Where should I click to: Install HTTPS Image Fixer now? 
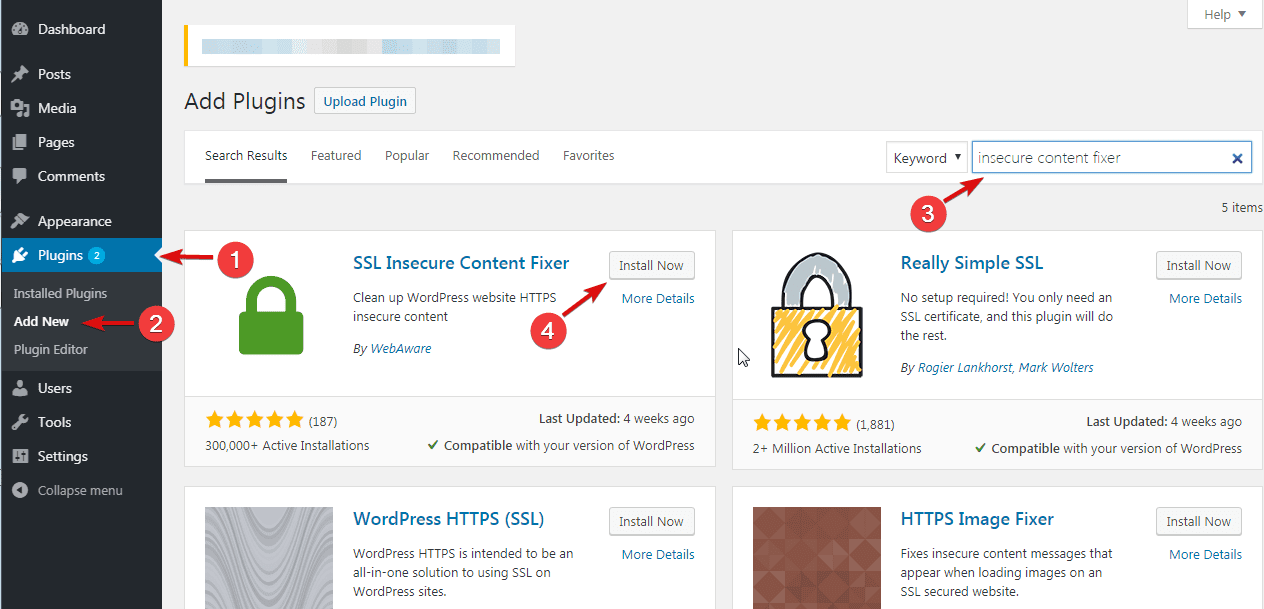coord(1199,521)
